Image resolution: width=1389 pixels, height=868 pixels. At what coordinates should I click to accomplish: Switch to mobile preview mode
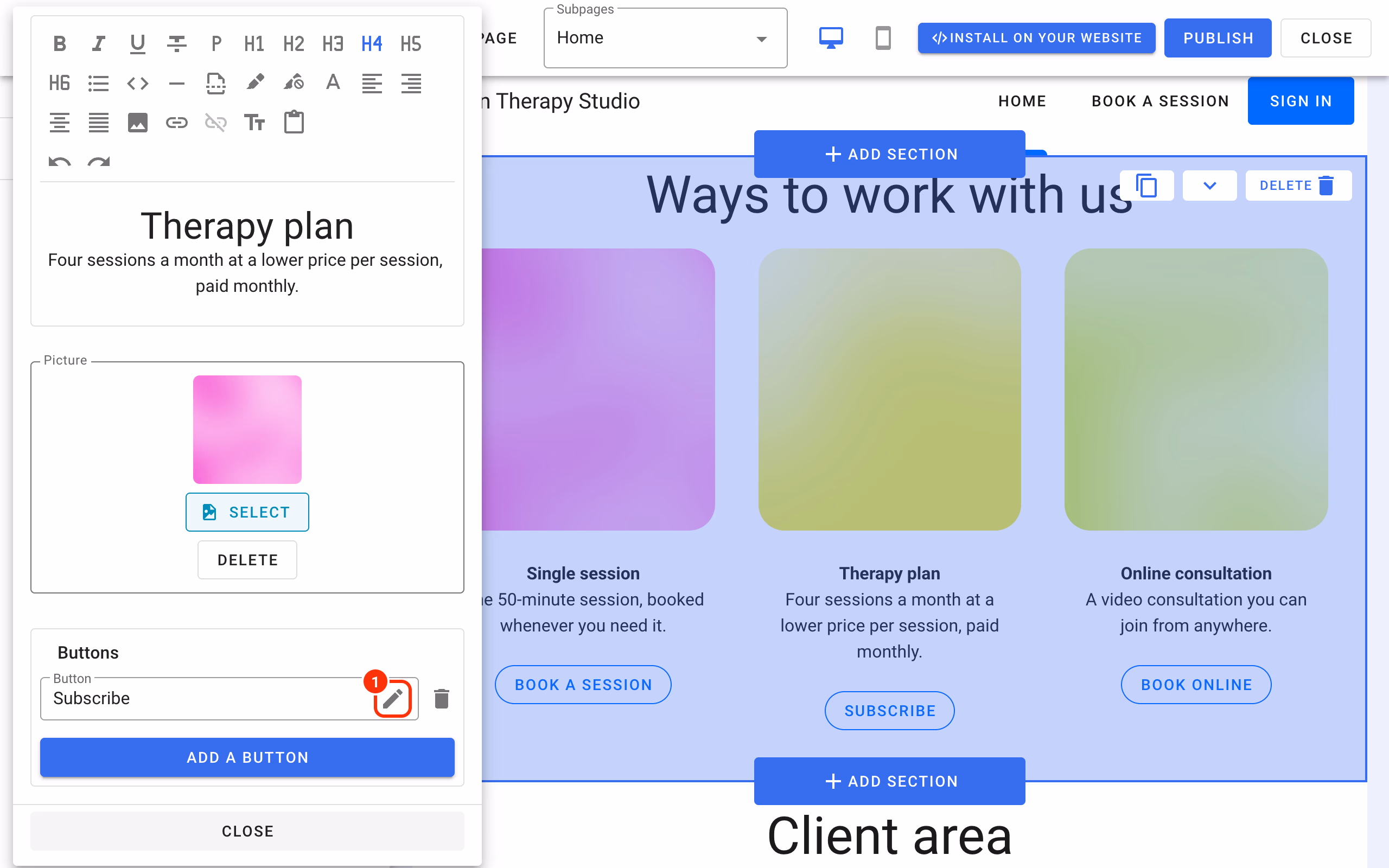pyautogui.click(x=883, y=38)
